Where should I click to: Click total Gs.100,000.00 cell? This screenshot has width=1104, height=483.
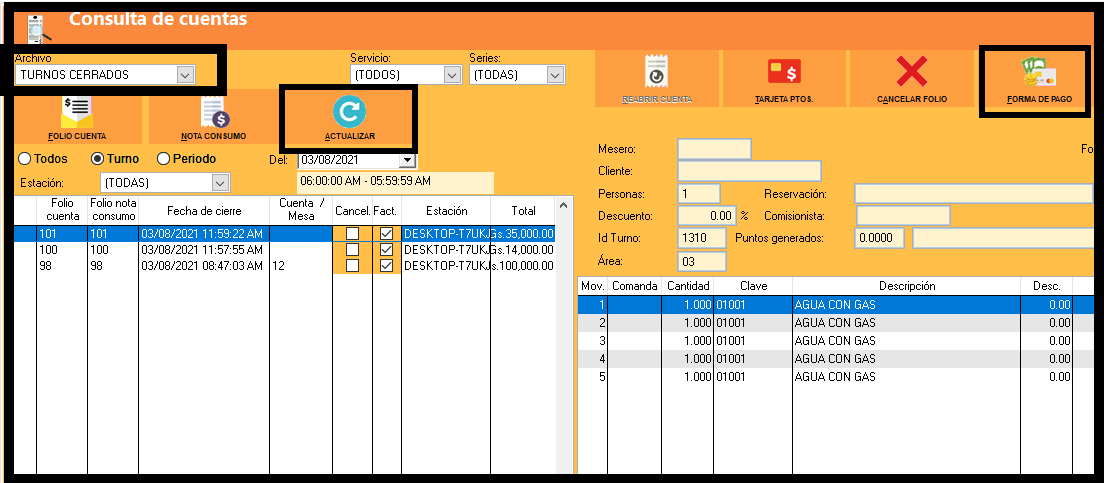(523, 265)
